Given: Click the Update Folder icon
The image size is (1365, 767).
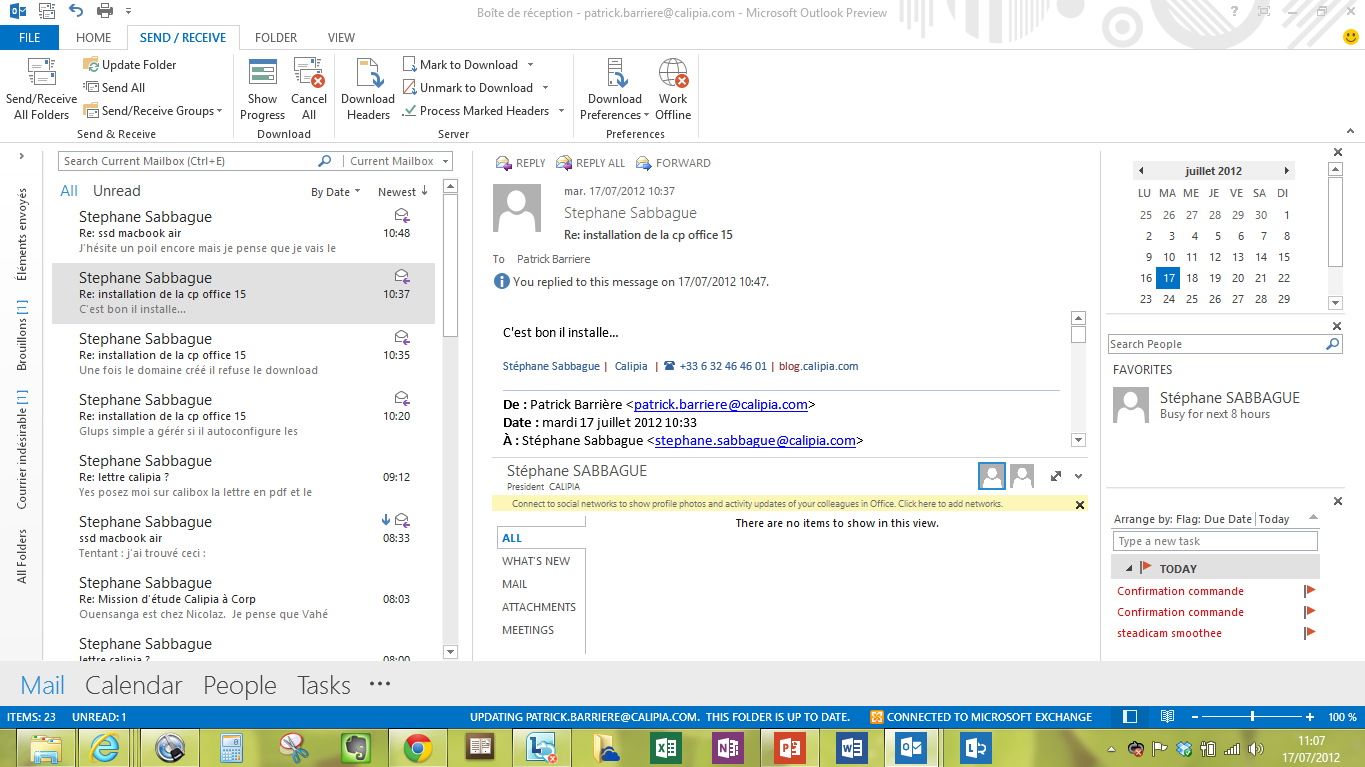Looking at the screenshot, I should click(91, 65).
